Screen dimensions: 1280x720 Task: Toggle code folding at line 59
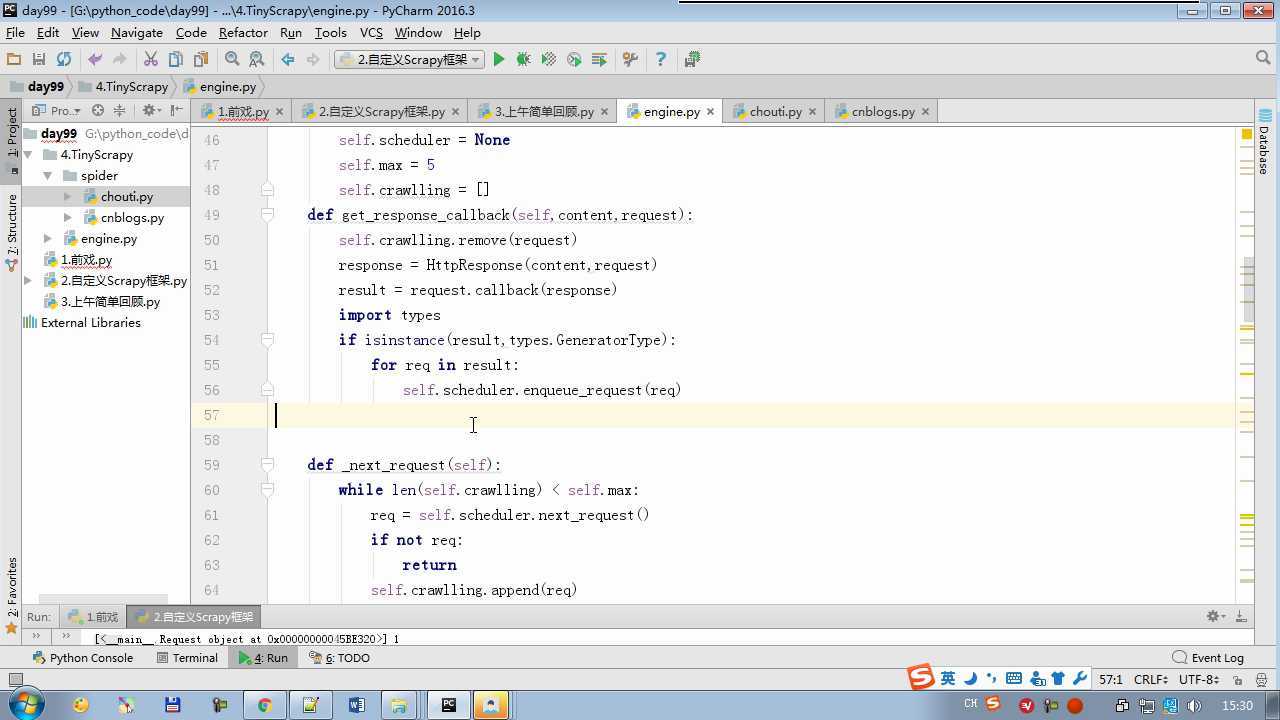pyautogui.click(x=267, y=465)
